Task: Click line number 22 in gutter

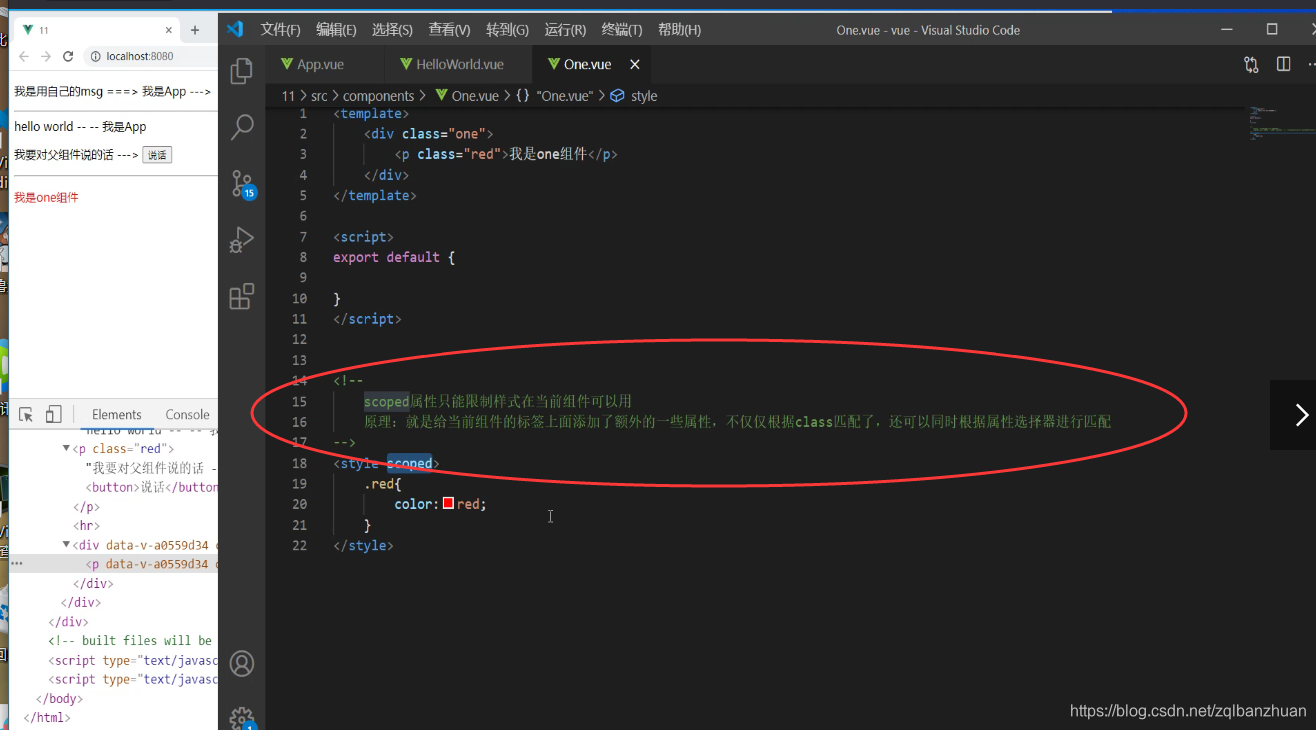Action: click(x=299, y=546)
